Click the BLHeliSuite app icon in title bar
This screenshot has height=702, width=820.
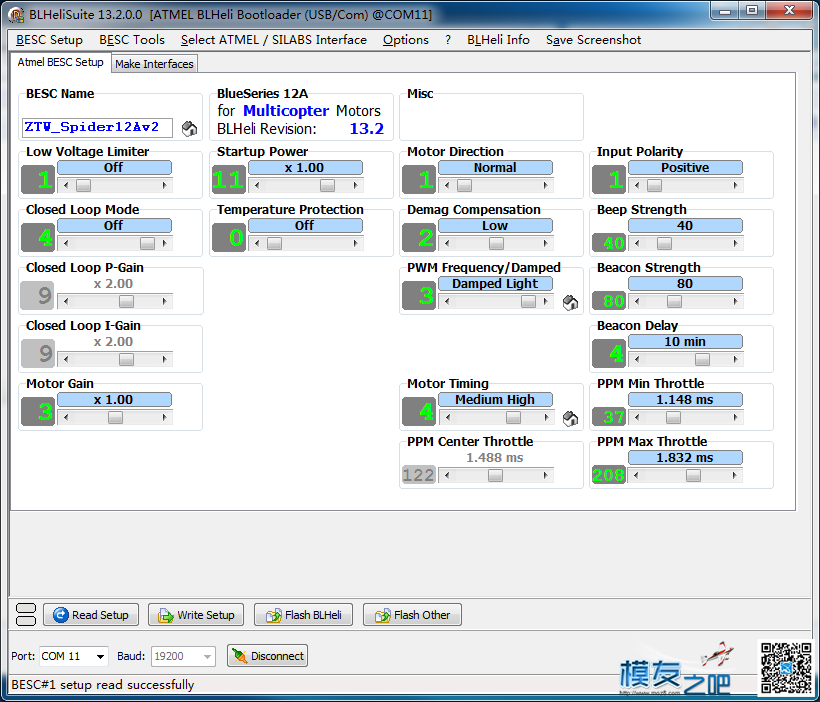[x=16, y=15]
